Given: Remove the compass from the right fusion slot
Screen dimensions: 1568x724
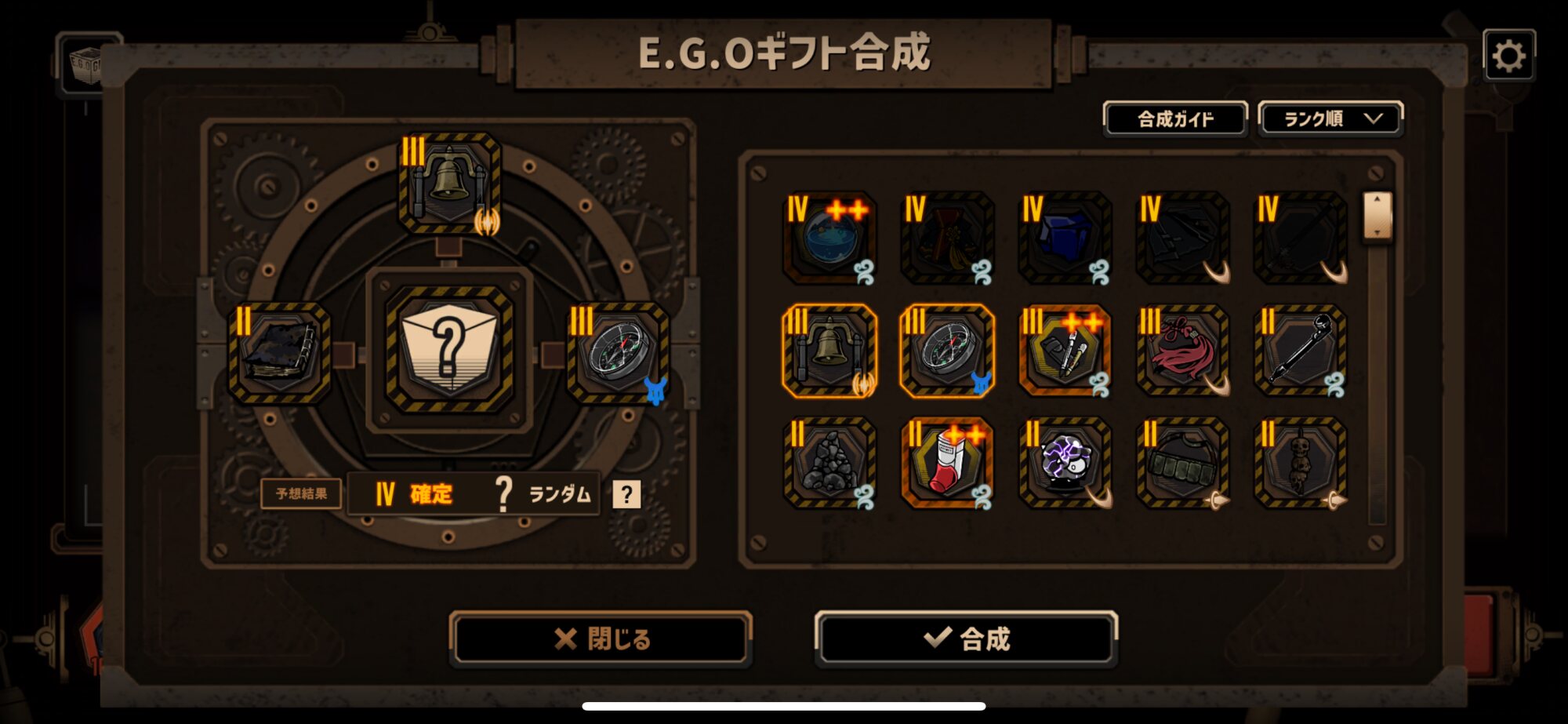Looking at the screenshot, I should [619, 353].
